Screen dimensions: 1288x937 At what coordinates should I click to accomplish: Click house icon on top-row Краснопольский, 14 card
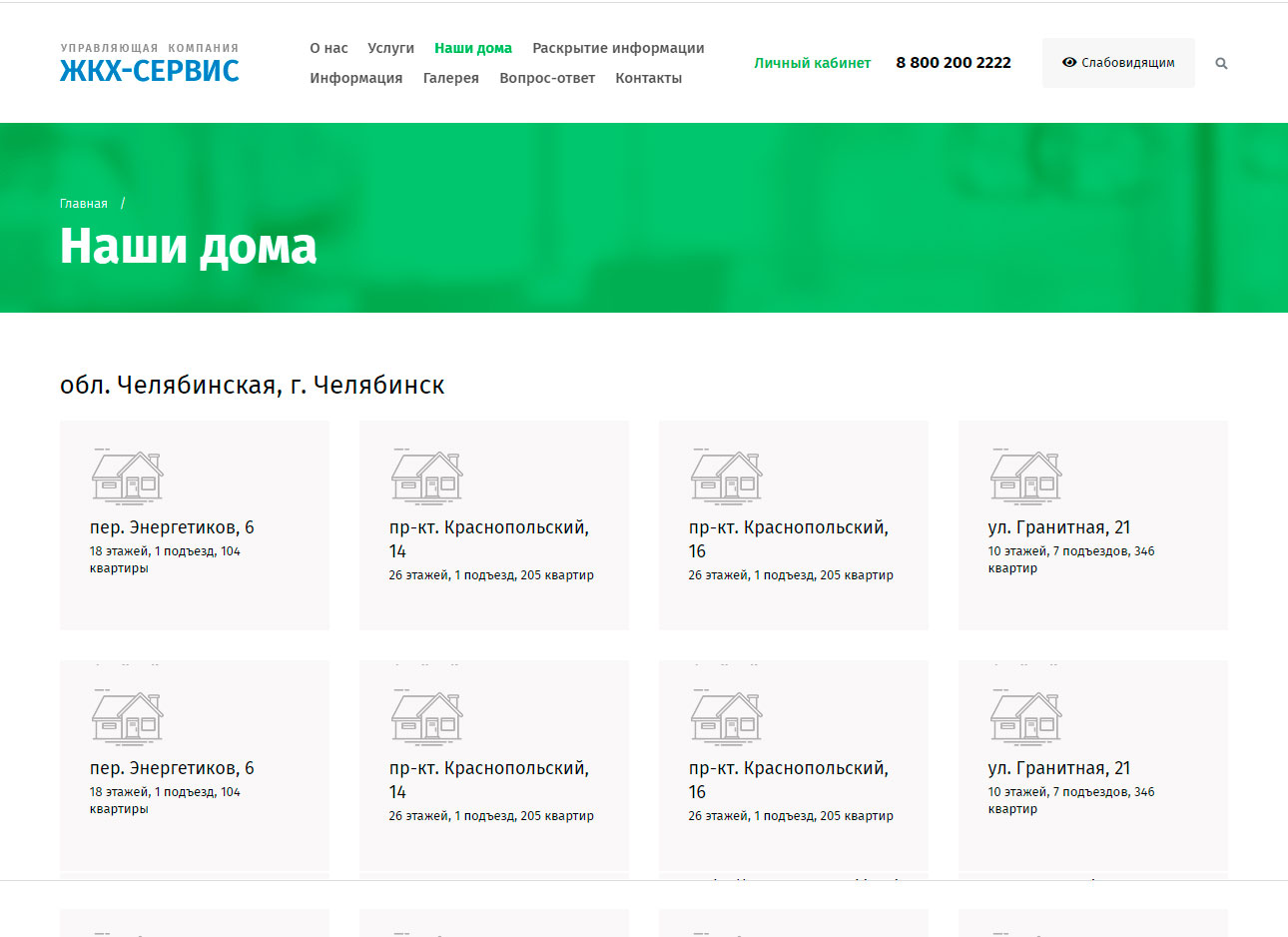426,475
